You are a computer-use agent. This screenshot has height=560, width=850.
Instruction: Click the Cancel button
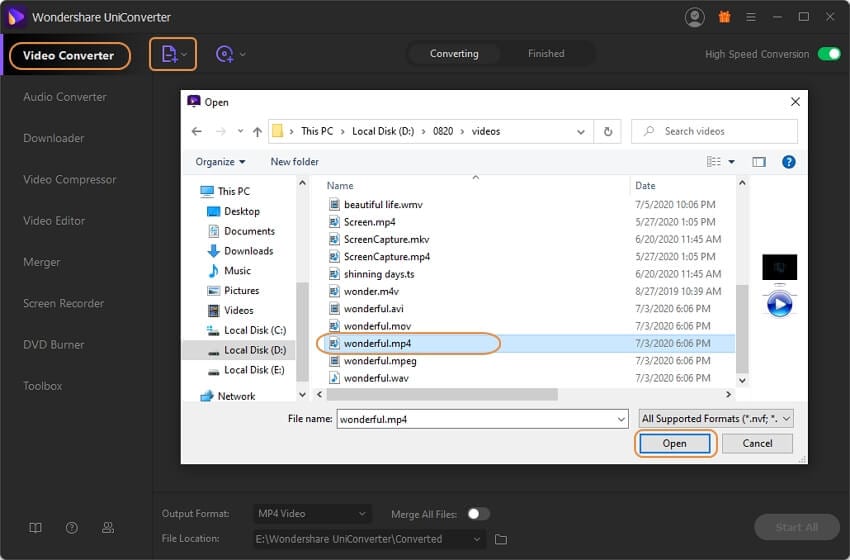coord(757,443)
